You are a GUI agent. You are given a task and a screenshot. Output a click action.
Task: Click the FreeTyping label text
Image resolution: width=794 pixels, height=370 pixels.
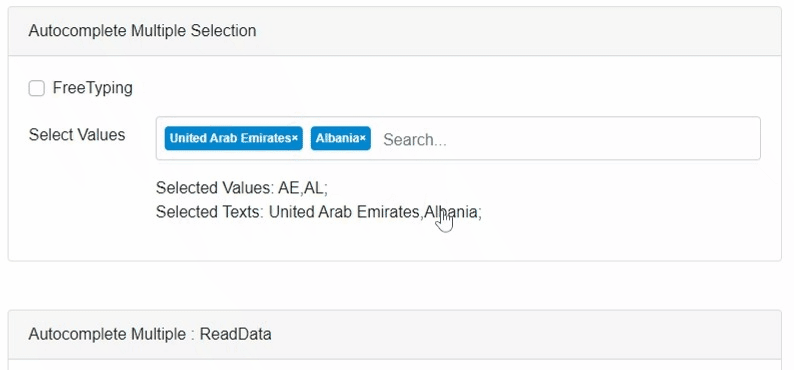click(x=93, y=88)
